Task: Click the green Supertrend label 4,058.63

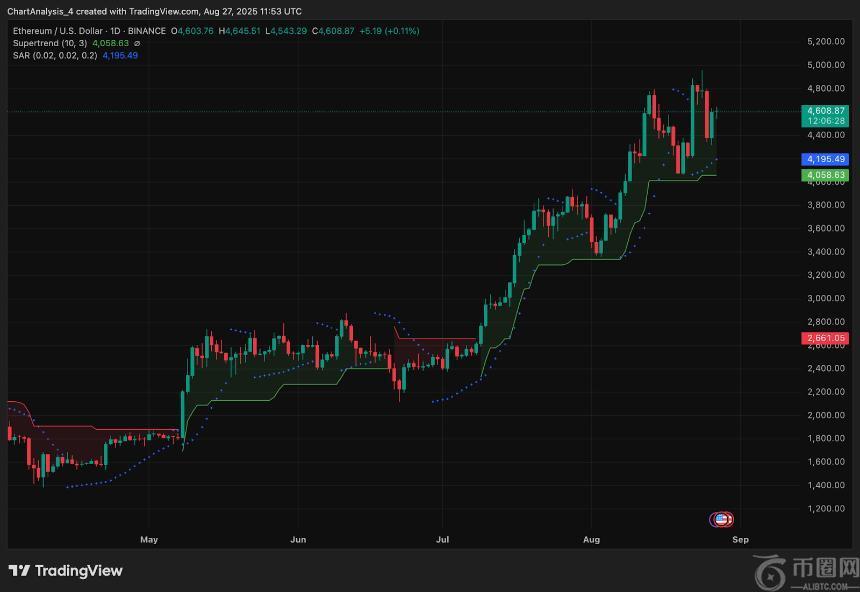Action: pyautogui.click(x=826, y=175)
